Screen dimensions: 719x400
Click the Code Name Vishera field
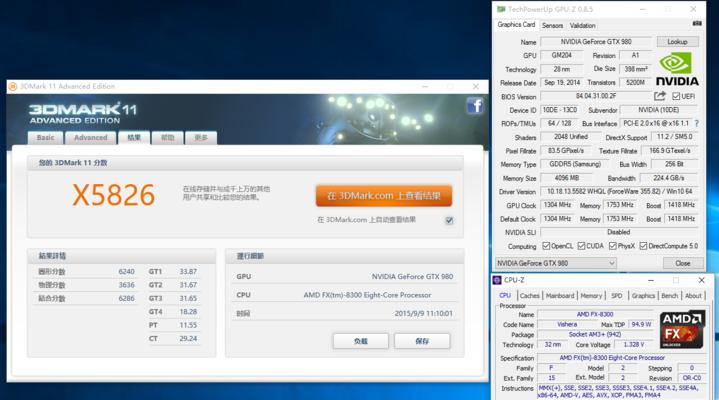[567, 324]
